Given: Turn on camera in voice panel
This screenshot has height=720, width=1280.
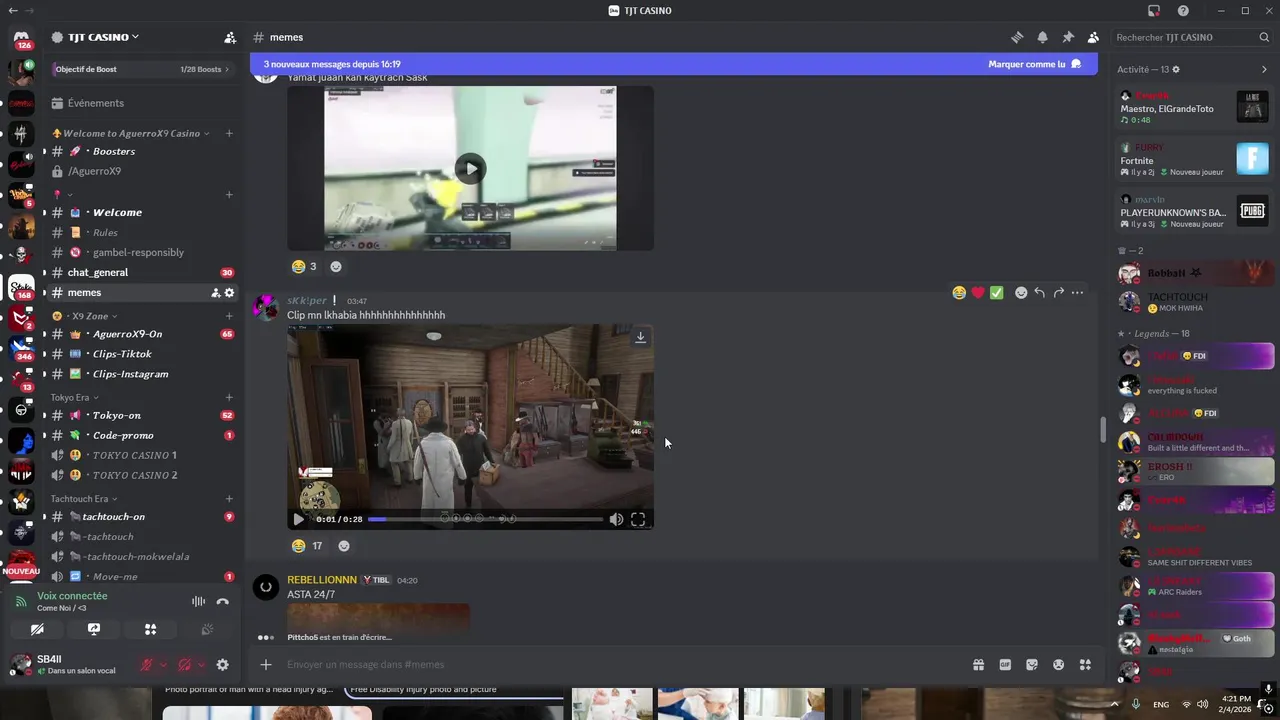Looking at the screenshot, I should pos(38,630).
